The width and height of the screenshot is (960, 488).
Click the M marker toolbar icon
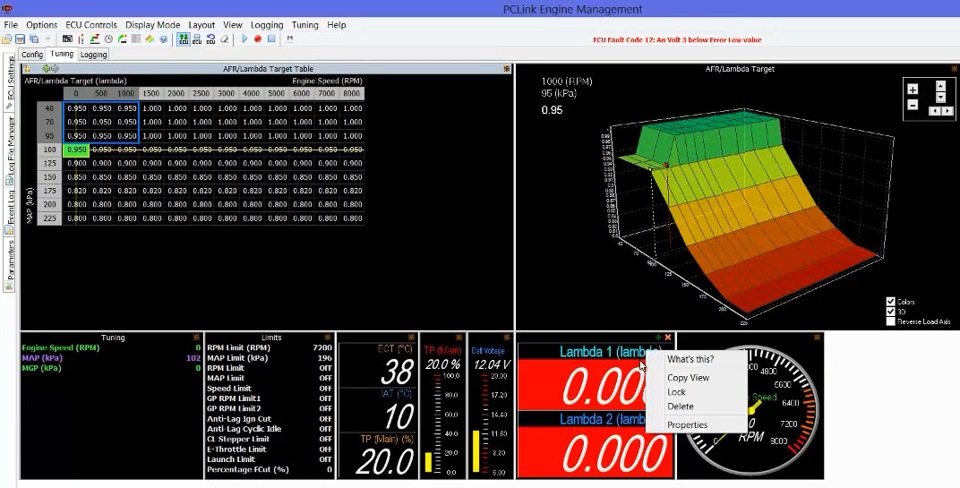coord(290,39)
